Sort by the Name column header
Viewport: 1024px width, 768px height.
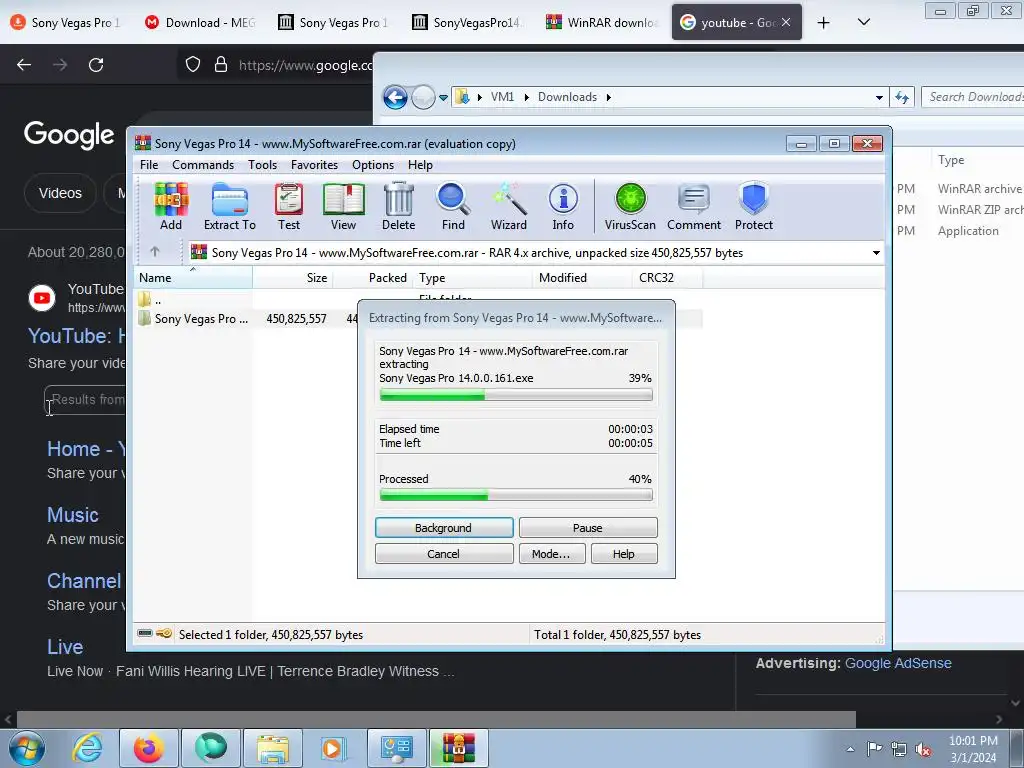coord(193,278)
